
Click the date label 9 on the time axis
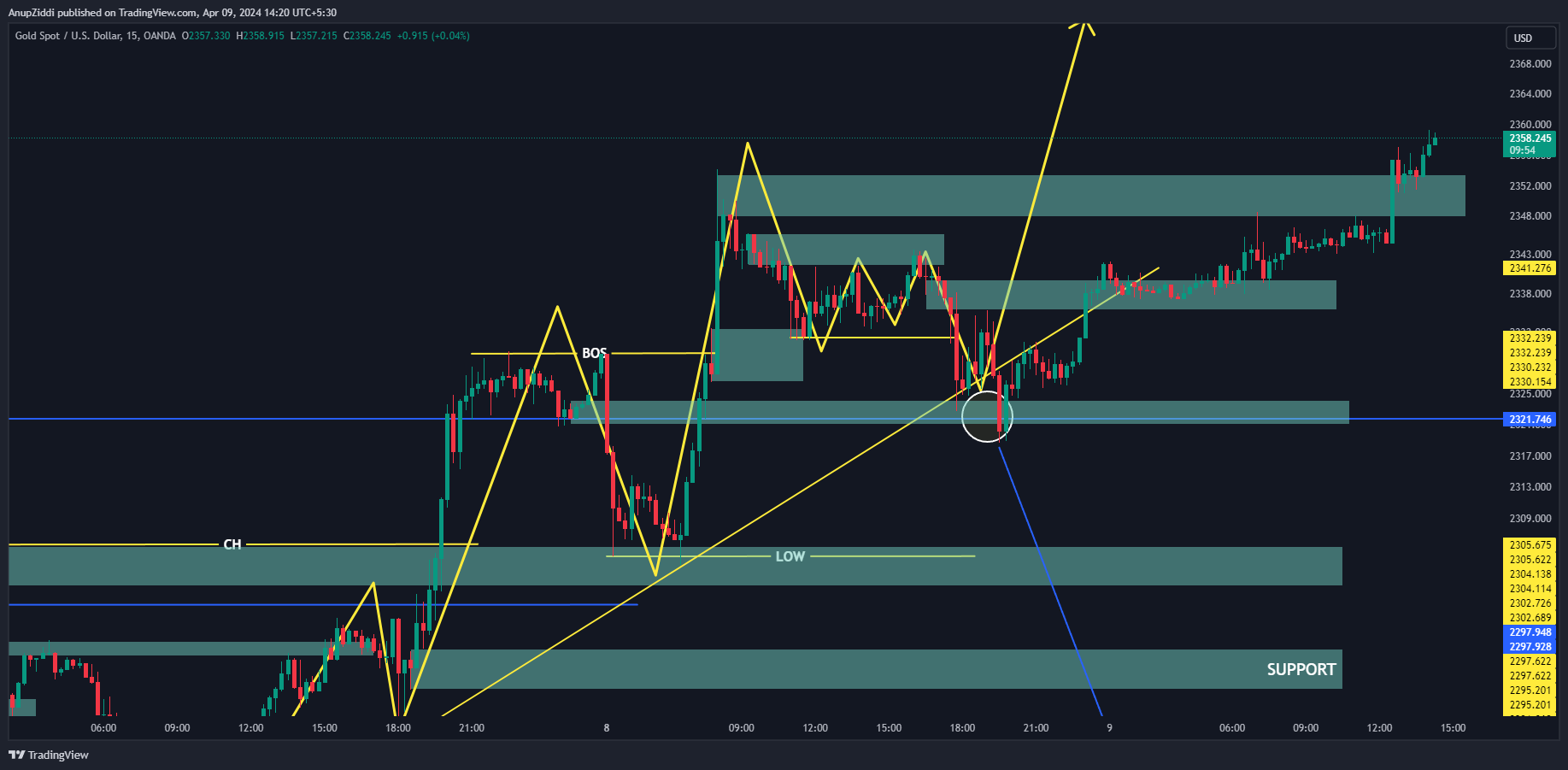point(1109,728)
